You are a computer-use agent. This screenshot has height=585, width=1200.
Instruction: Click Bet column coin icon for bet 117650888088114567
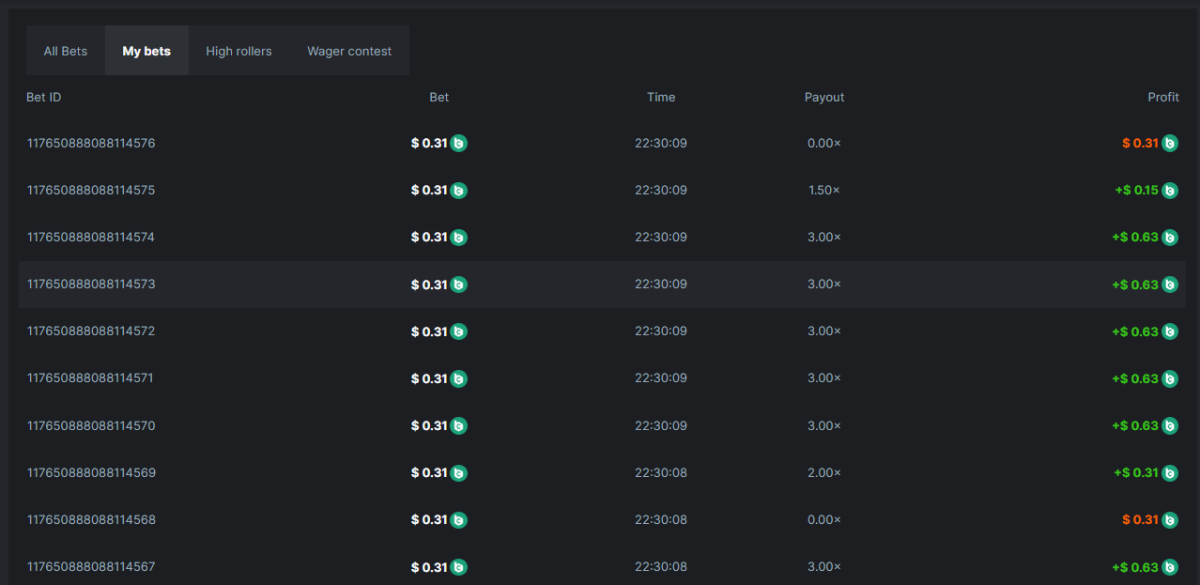[x=459, y=567]
